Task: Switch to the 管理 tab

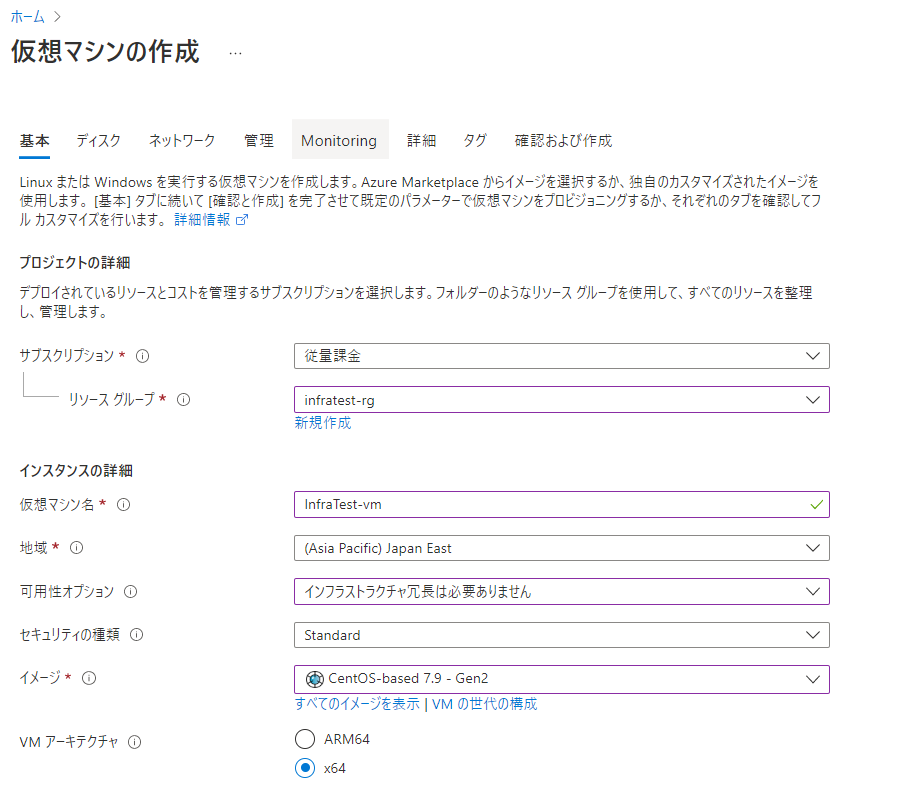Action: point(259,141)
